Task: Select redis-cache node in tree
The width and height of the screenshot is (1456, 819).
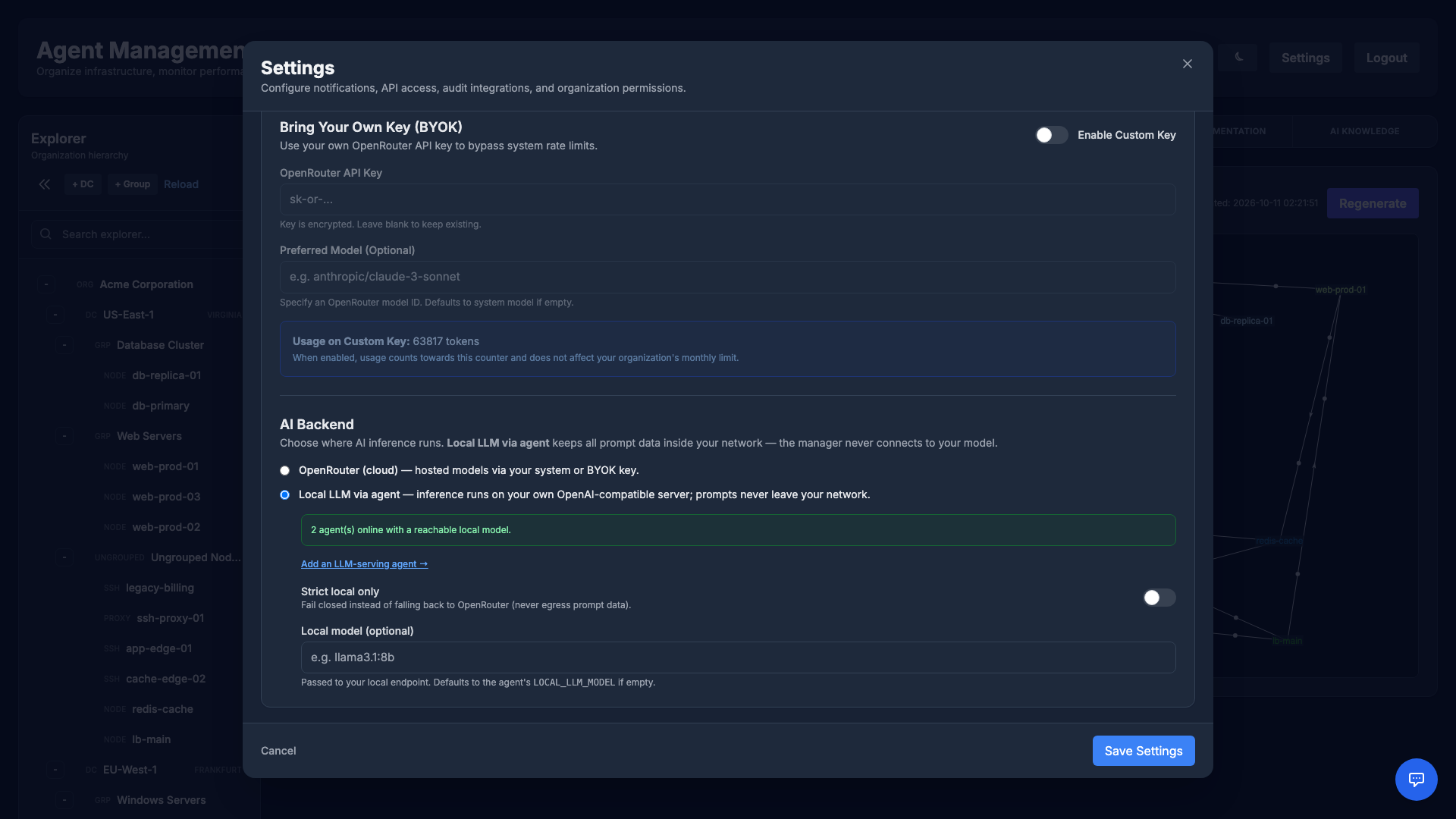Action: [162, 709]
